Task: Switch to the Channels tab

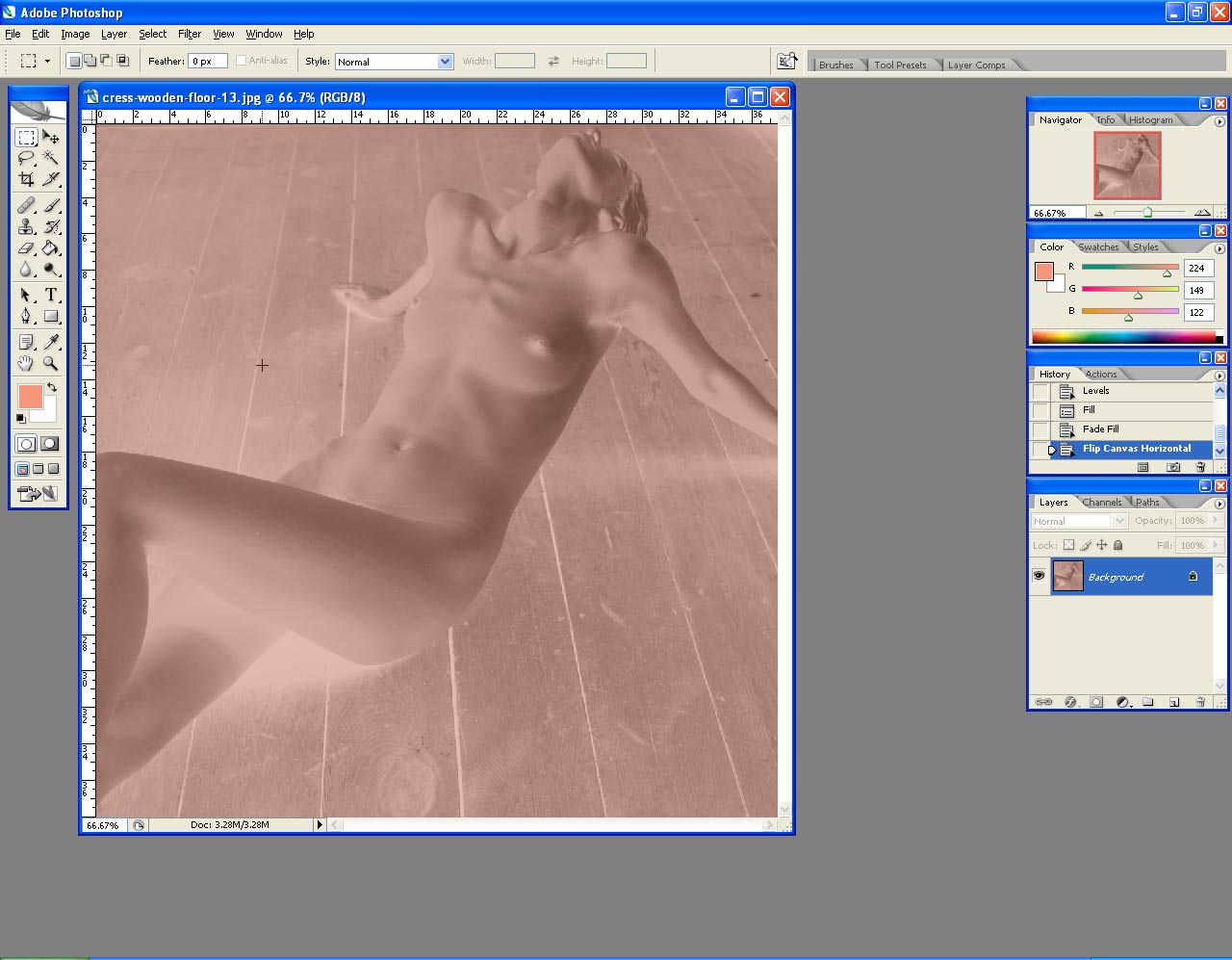Action: click(1101, 503)
